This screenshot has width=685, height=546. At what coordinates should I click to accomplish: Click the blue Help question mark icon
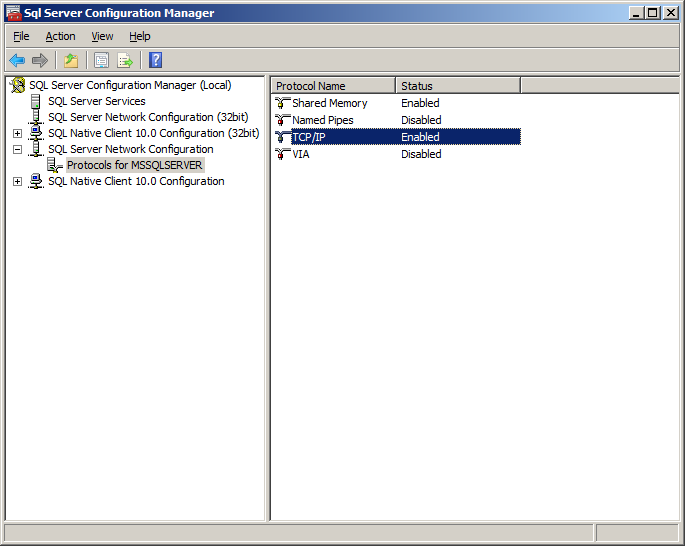(156, 60)
